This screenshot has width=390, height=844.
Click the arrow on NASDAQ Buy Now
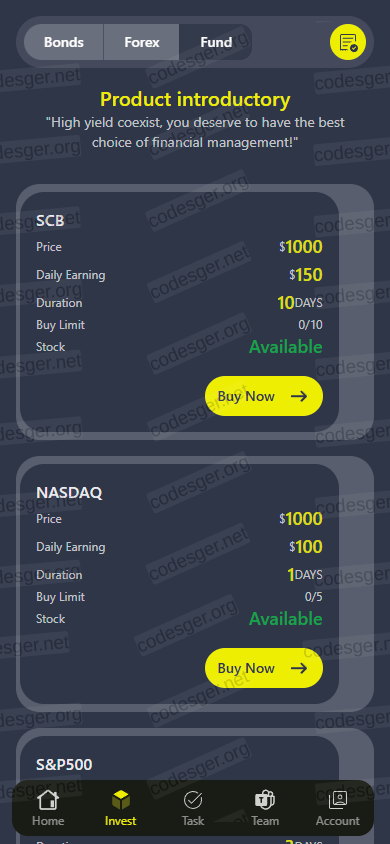tap(299, 668)
